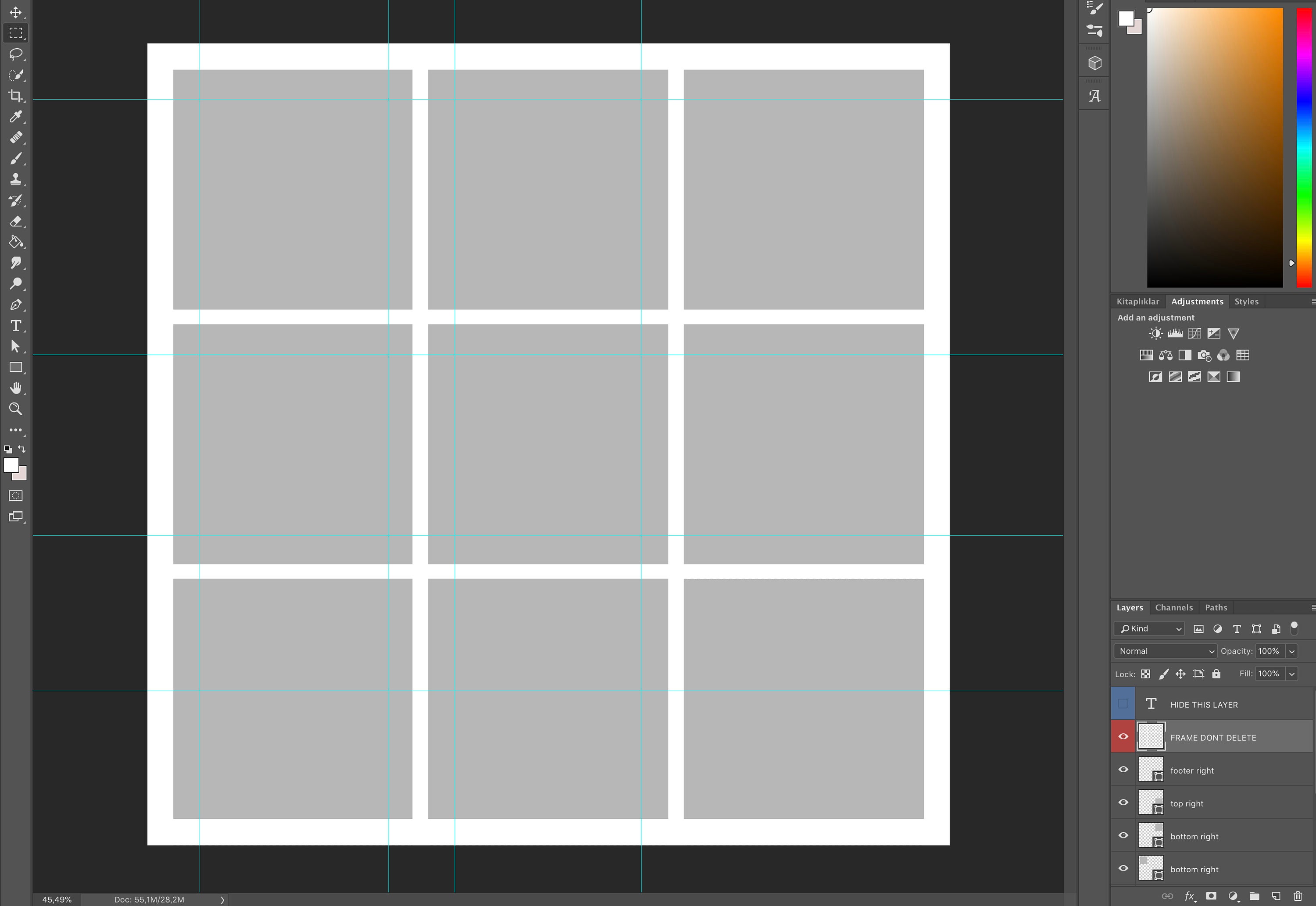Screen dimensions: 1316x906
Task: Switch to the Channels tab
Action: pyautogui.click(x=1173, y=607)
